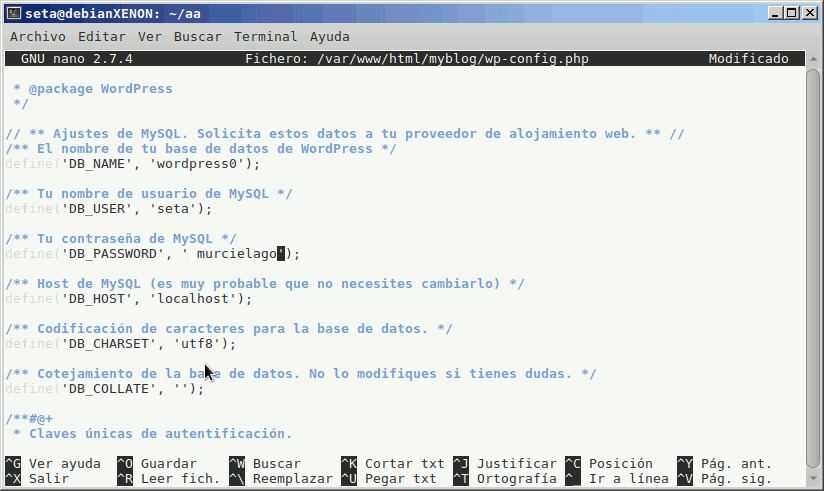Click '^W Buscar' shortcut in footer
Image resolution: width=824 pixels, height=491 pixels.
pos(265,464)
